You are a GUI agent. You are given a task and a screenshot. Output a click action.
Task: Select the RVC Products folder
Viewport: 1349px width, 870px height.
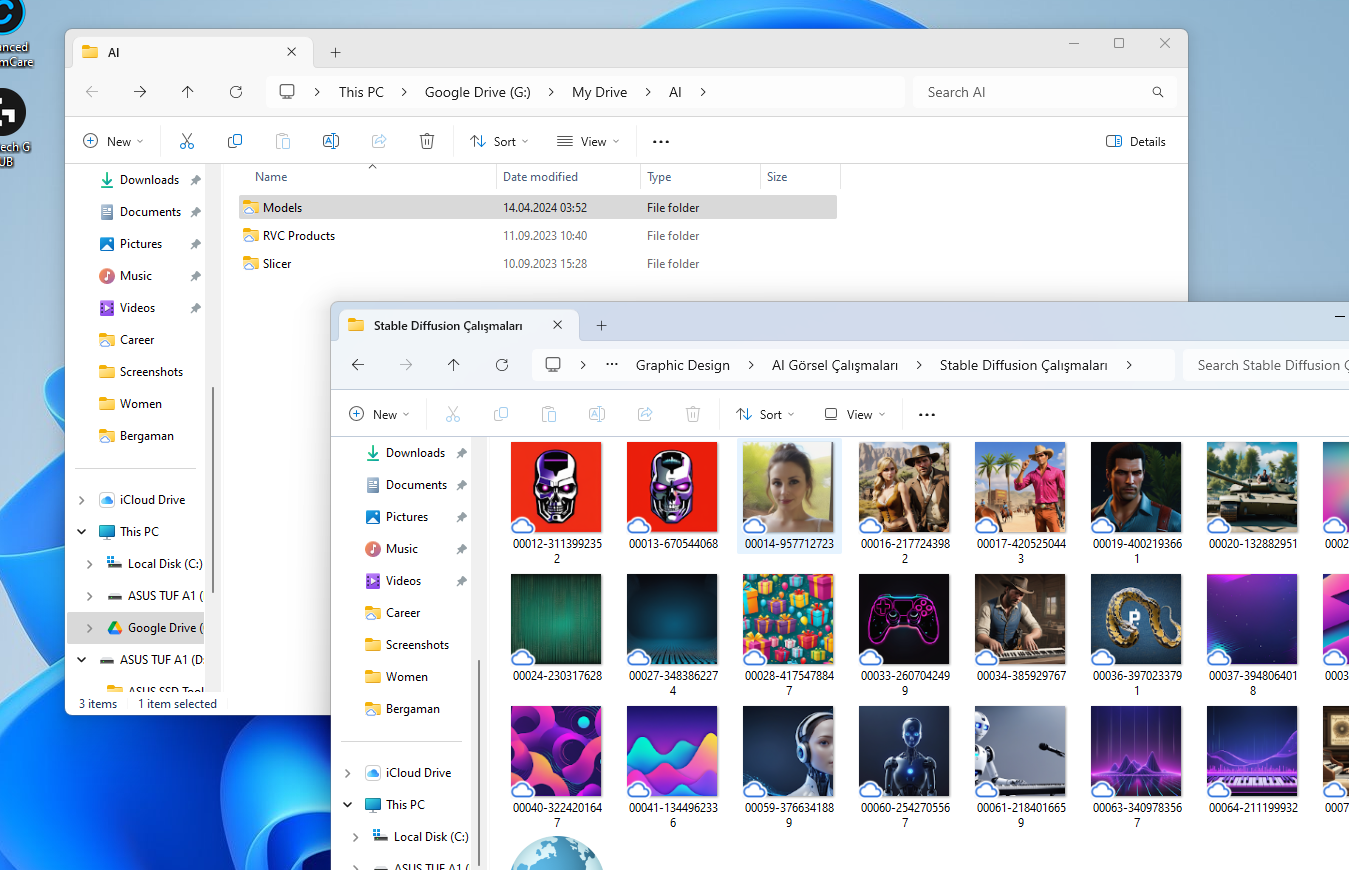click(x=298, y=236)
